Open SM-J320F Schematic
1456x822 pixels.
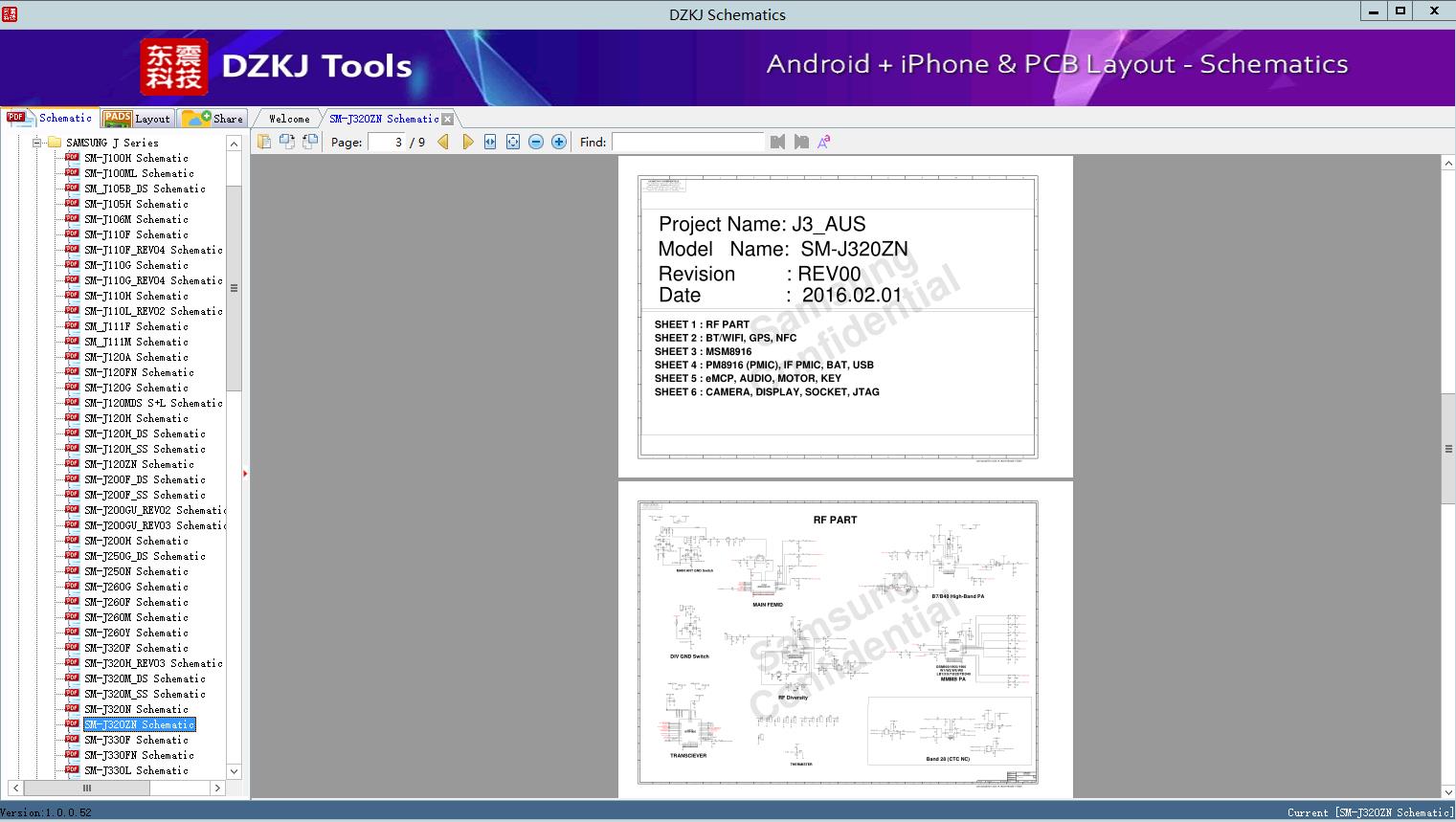(x=136, y=648)
